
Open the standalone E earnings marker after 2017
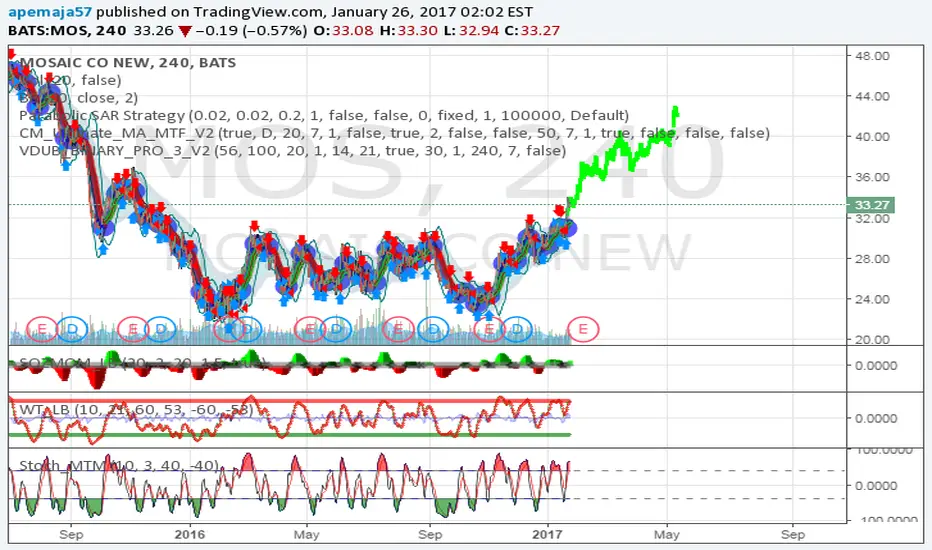583,329
